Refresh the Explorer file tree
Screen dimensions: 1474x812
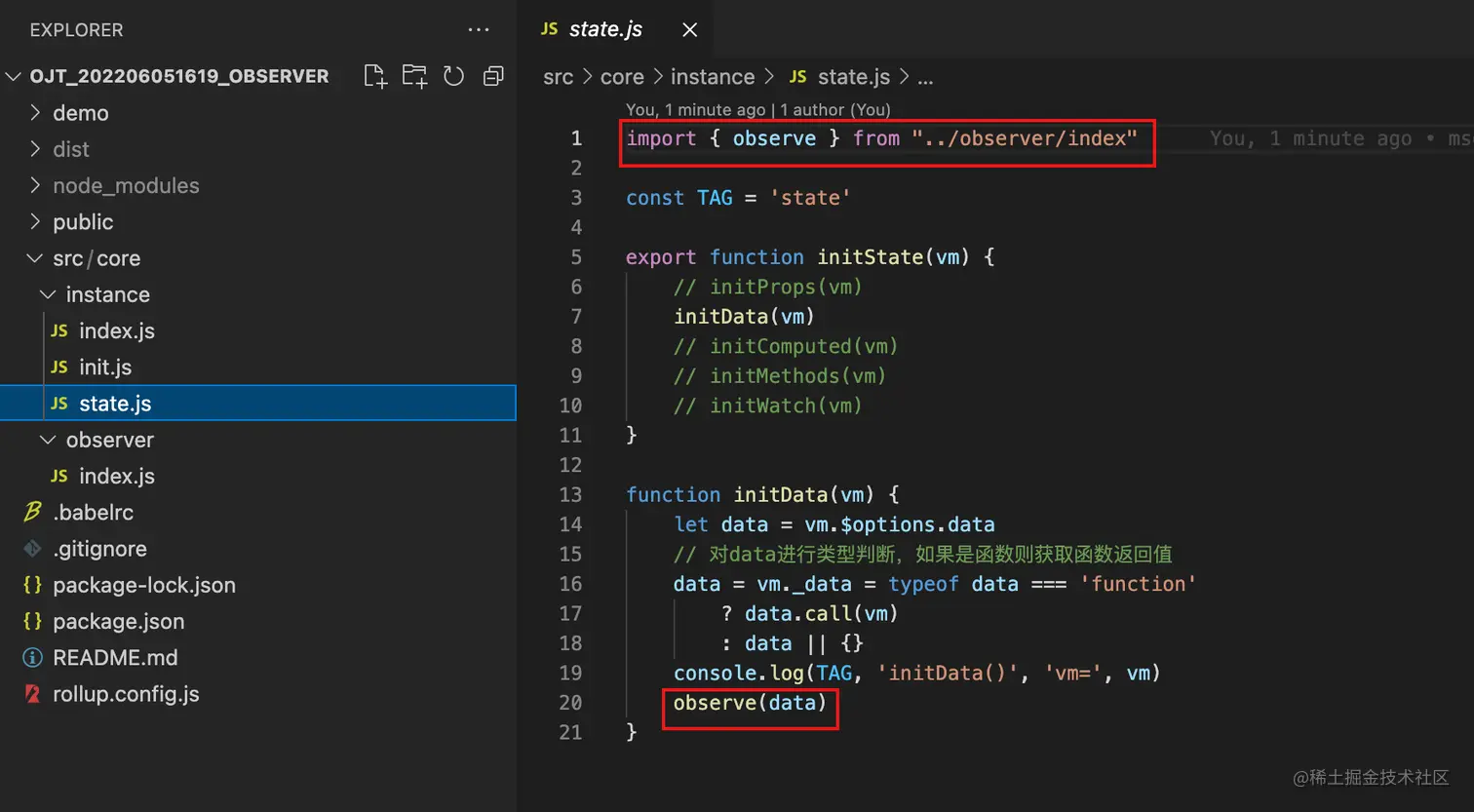click(x=454, y=76)
